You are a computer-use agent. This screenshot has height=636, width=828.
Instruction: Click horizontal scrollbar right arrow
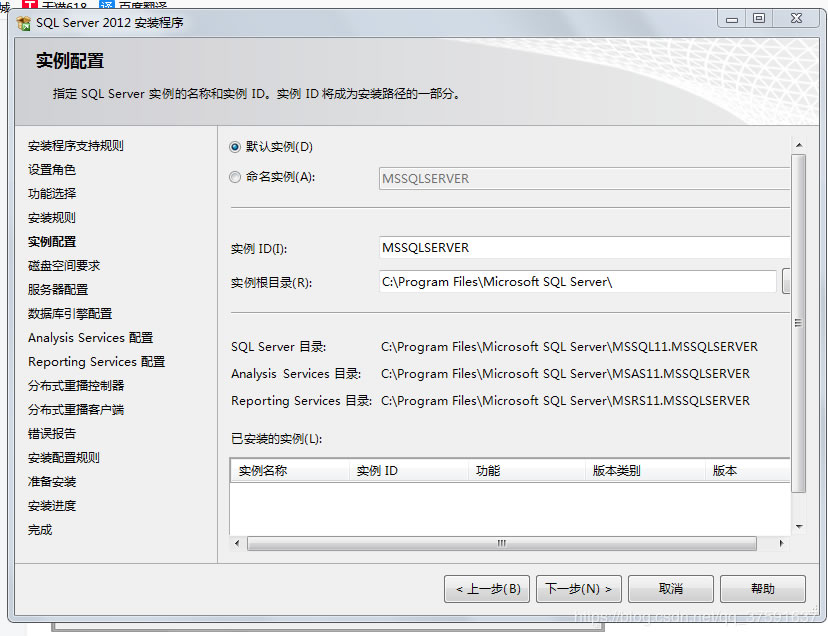pyautogui.click(x=783, y=544)
